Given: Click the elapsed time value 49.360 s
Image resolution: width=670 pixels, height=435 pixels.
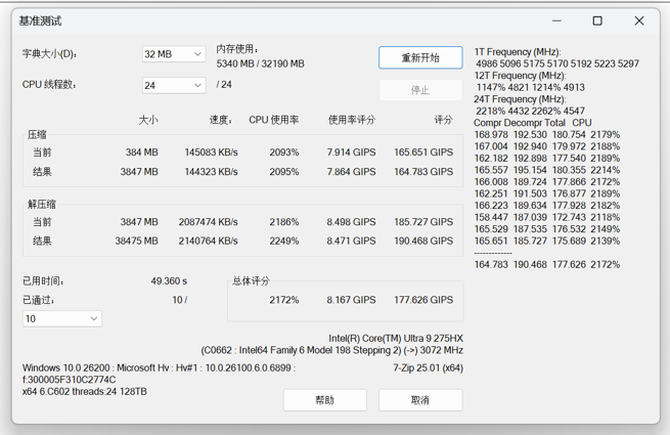Looking at the screenshot, I should coord(168,281).
